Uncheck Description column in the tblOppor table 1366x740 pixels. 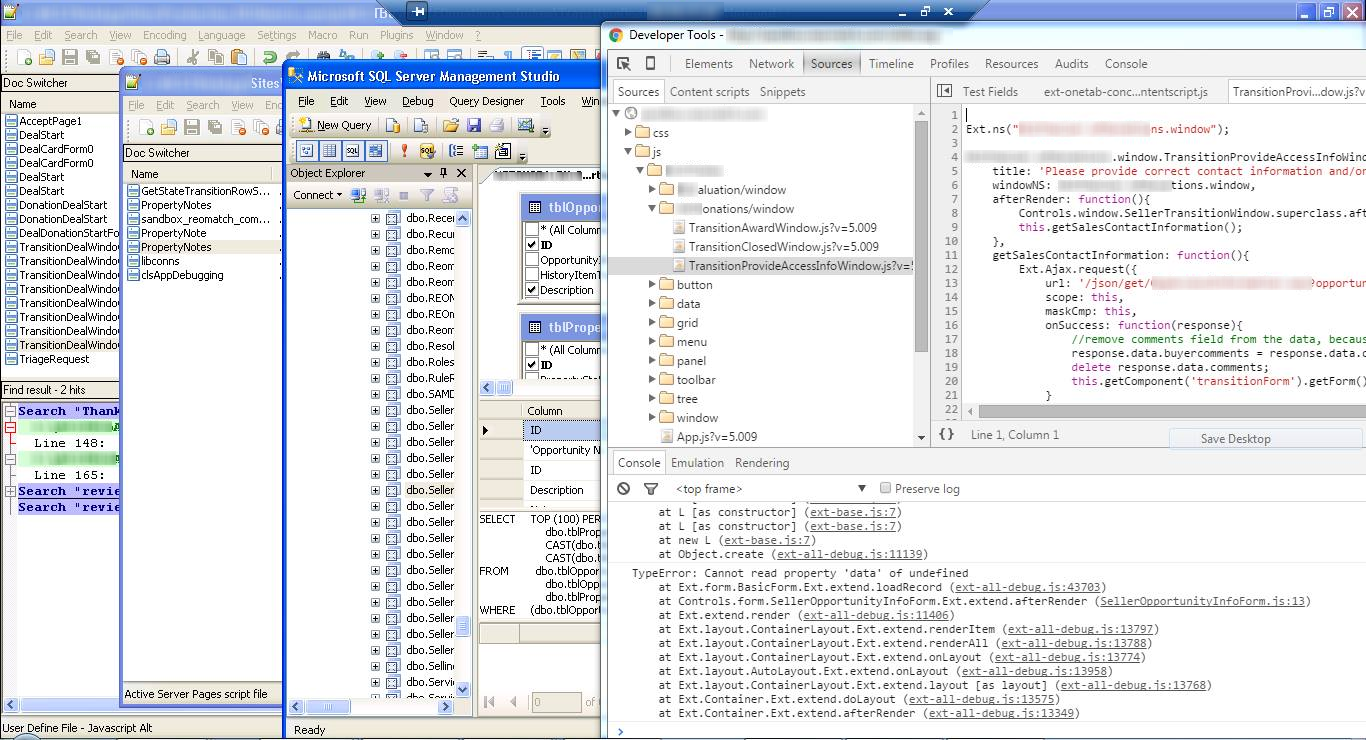[x=532, y=290]
